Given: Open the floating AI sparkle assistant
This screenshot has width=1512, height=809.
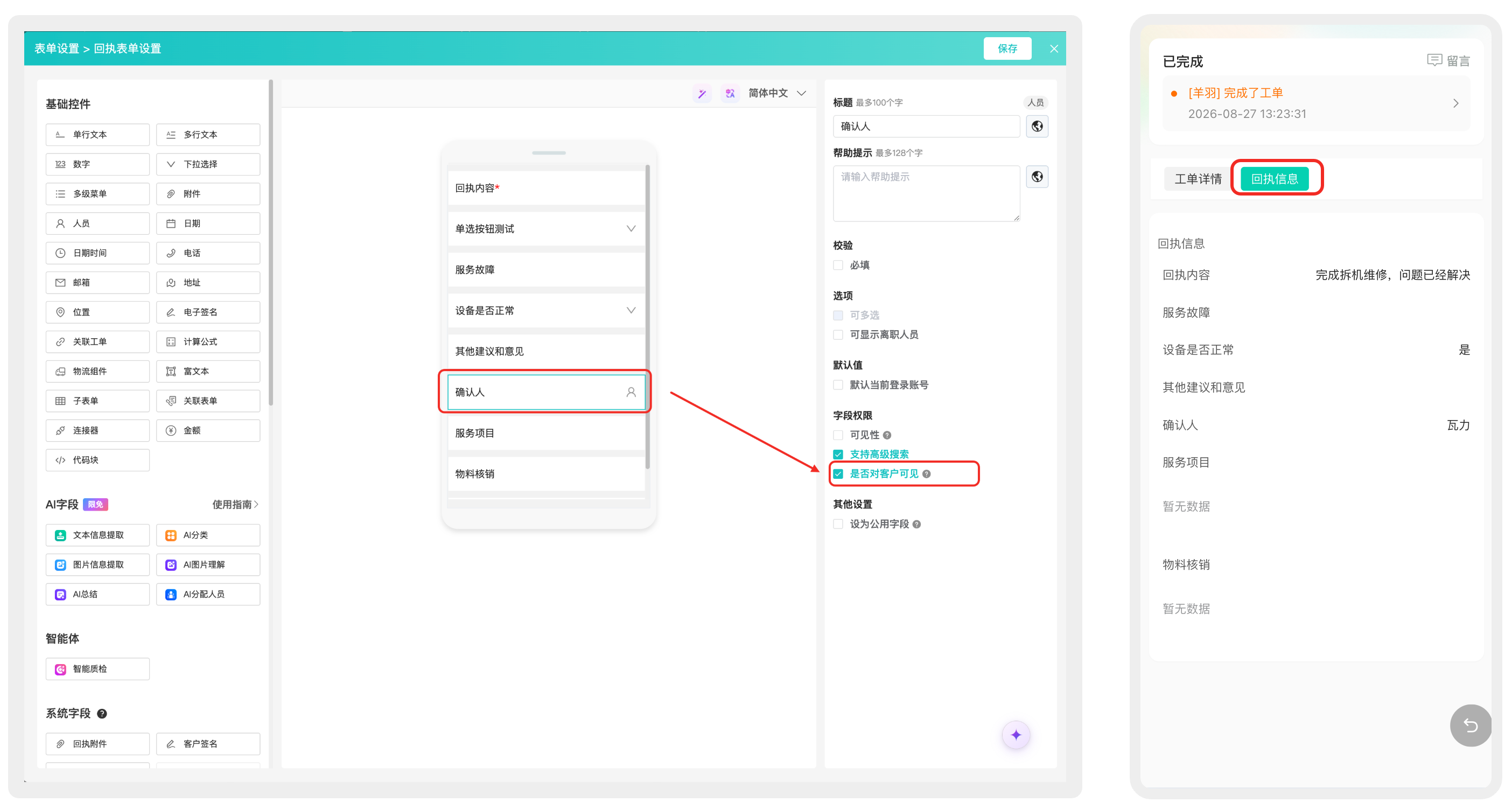Looking at the screenshot, I should point(1016,735).
